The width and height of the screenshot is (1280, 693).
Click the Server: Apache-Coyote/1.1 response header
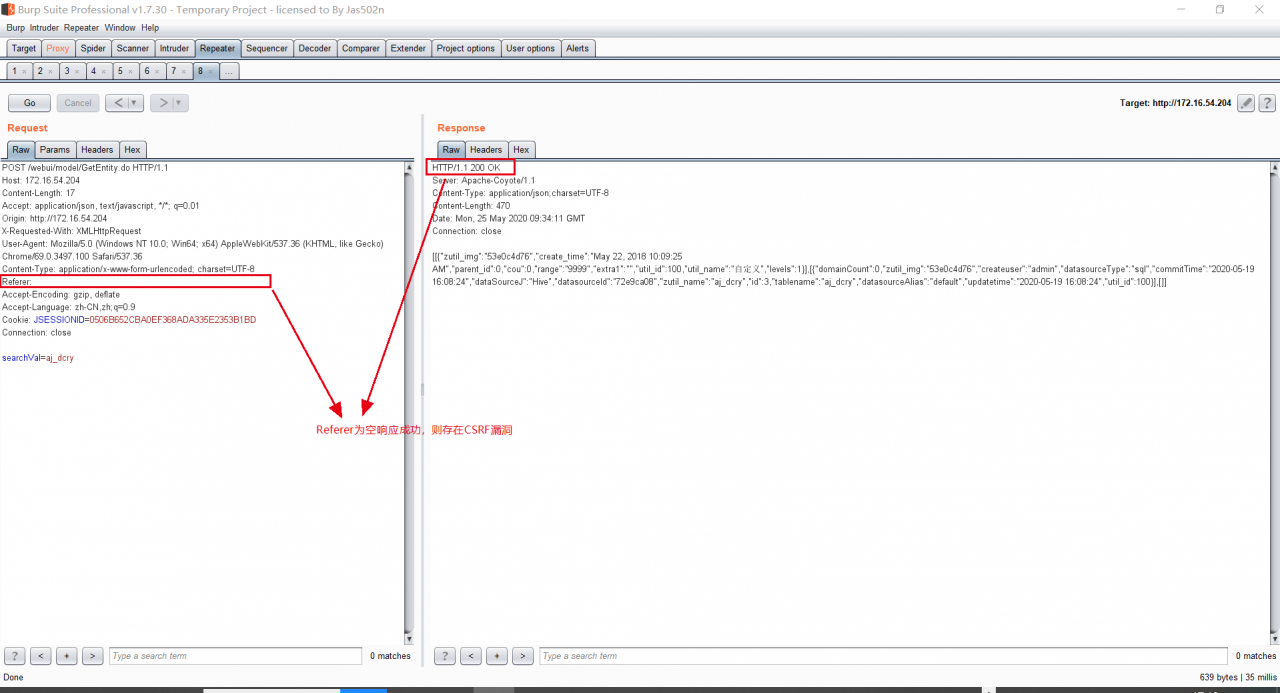click(x=484, y=180)
